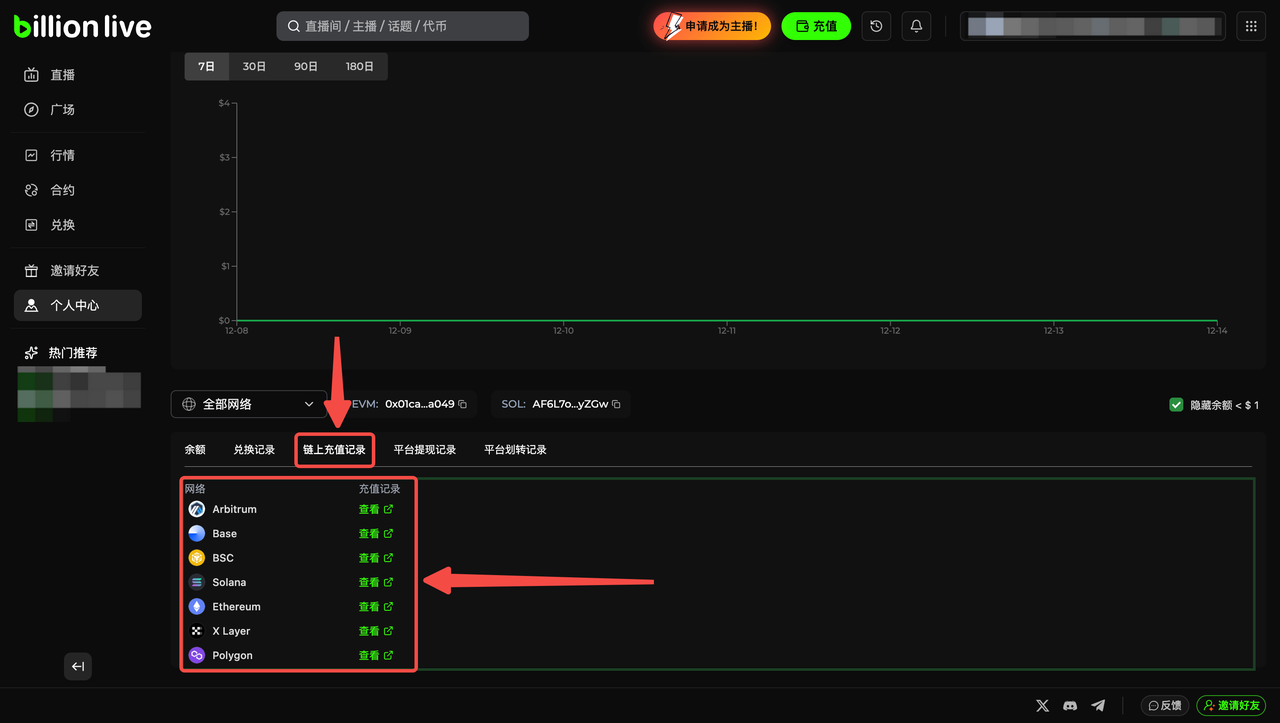
Task: Open the notifications bell
Action: pyautogui.click(x=916, y=26)
